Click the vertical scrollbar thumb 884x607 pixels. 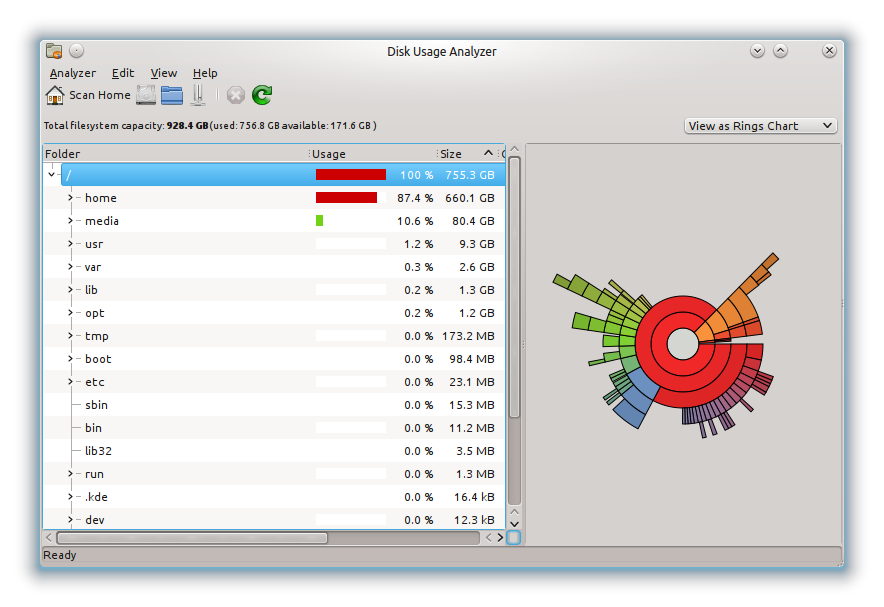[x=514, y=287]
